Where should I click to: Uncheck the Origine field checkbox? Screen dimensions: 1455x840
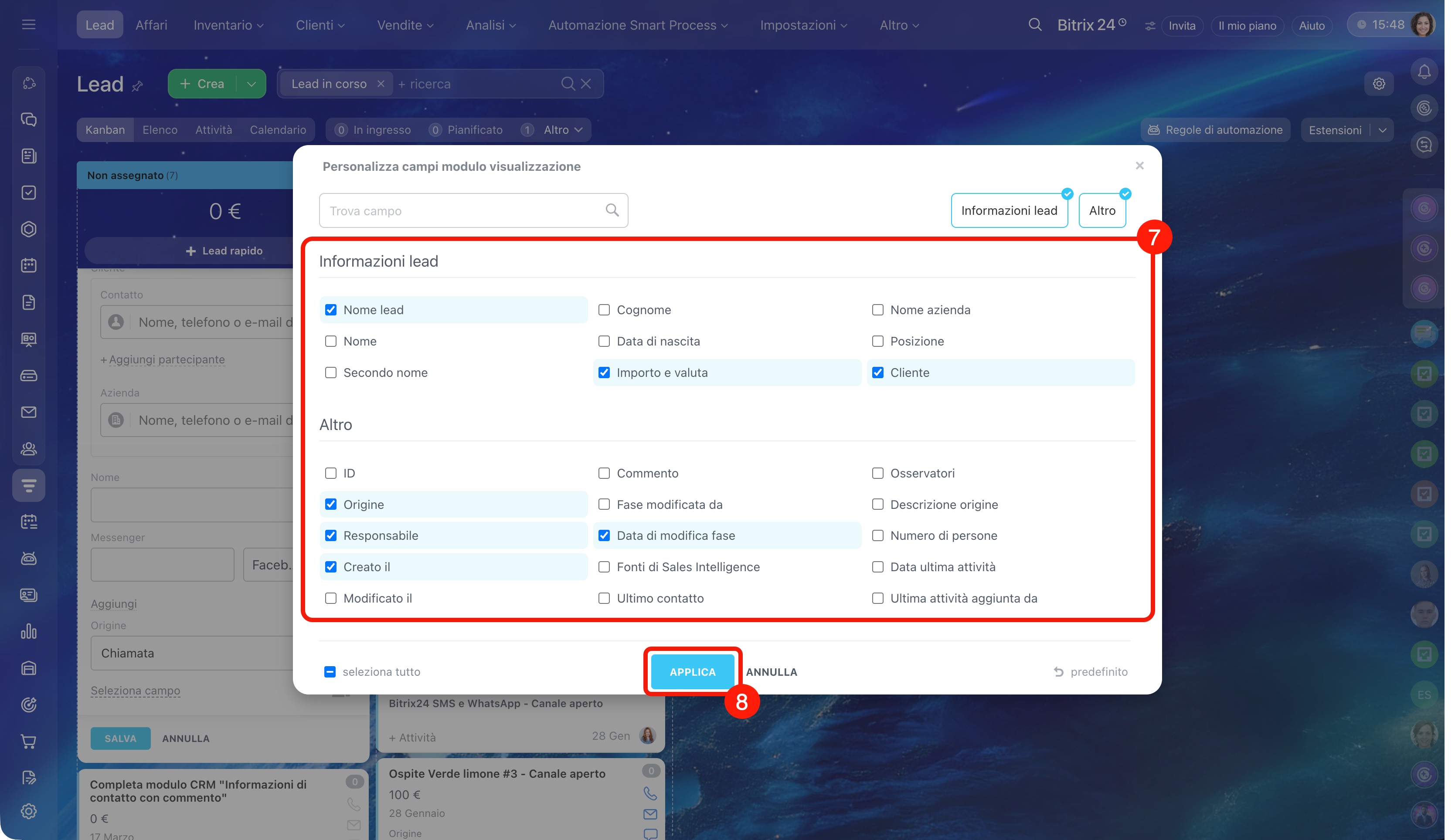331,504
